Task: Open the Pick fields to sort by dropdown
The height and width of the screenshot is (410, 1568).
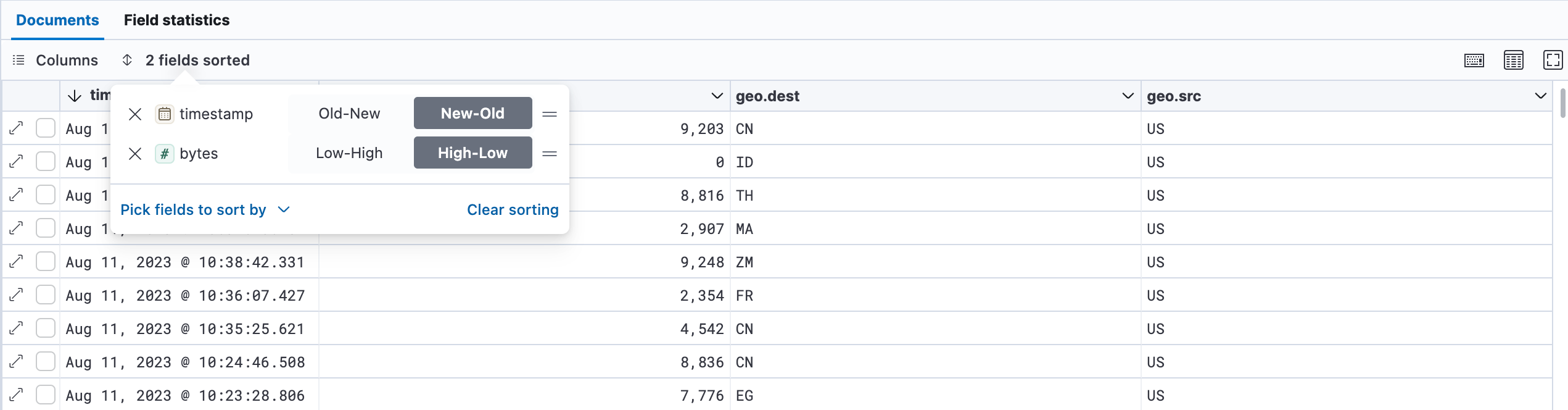Action: pyautogui.click(x=205, y=210)
